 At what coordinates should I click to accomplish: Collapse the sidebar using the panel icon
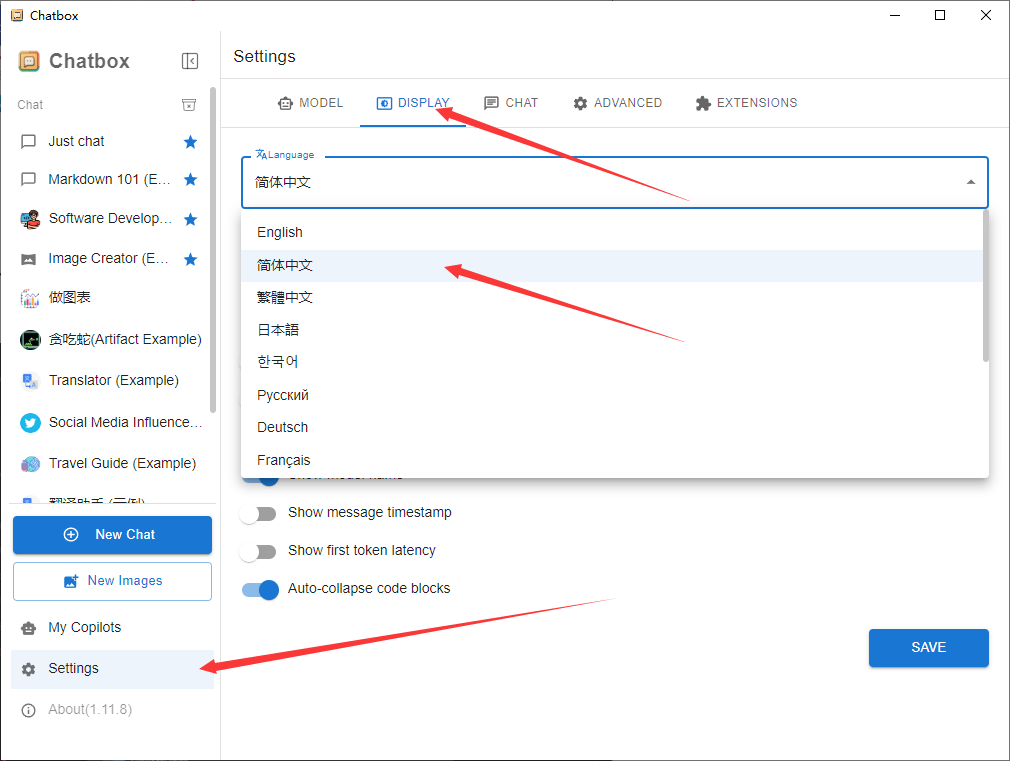click(190, 61)
